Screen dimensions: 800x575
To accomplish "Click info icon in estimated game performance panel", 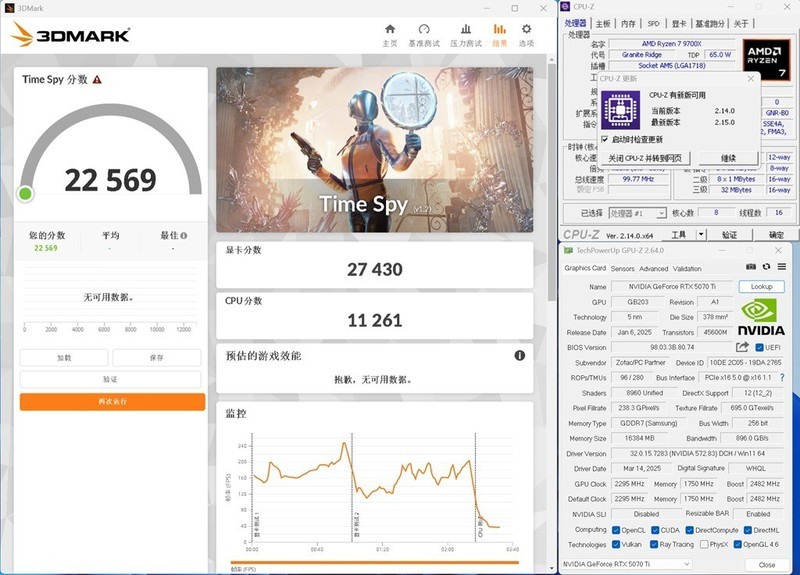I will click(519, 356).
